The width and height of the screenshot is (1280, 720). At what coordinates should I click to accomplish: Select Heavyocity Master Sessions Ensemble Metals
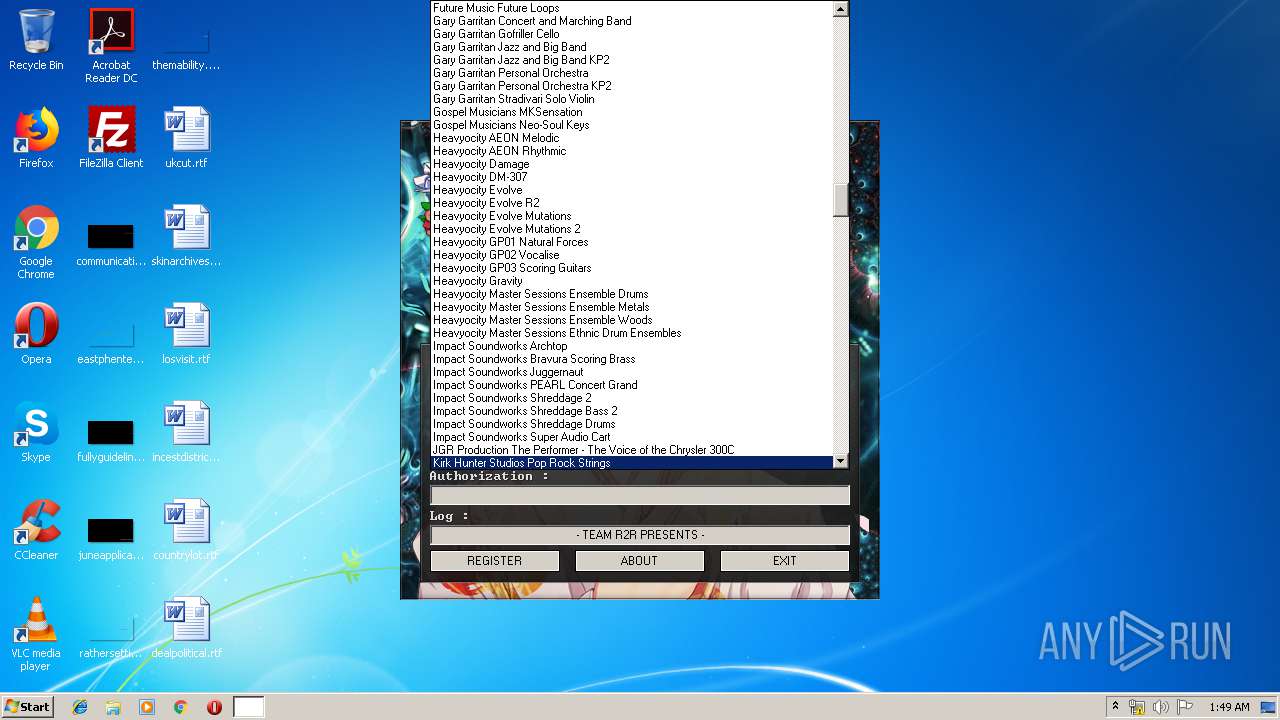coord(632,307)
